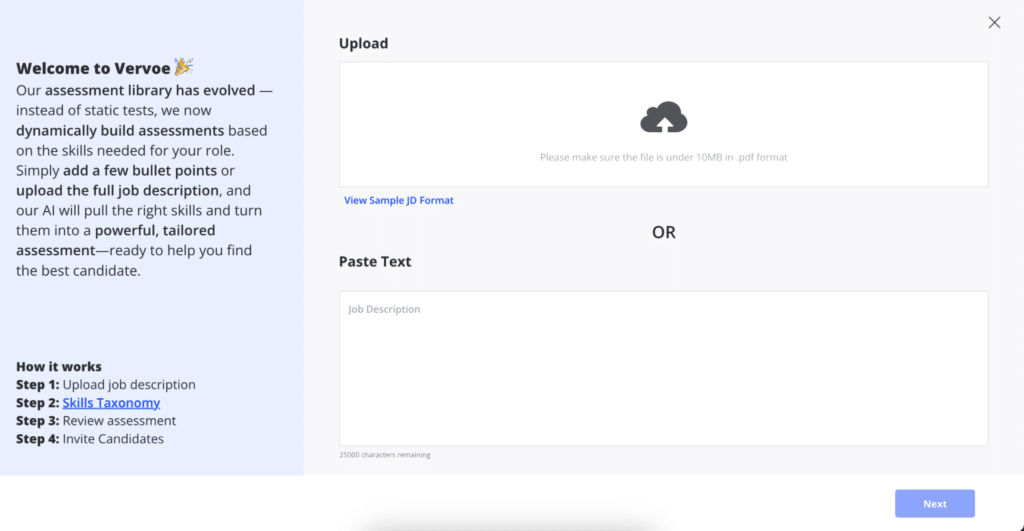Viewport: 1024px width, 531px height.
Task: Click the 'Welcome to Vervoe' heading
Action: coord(93,69)
